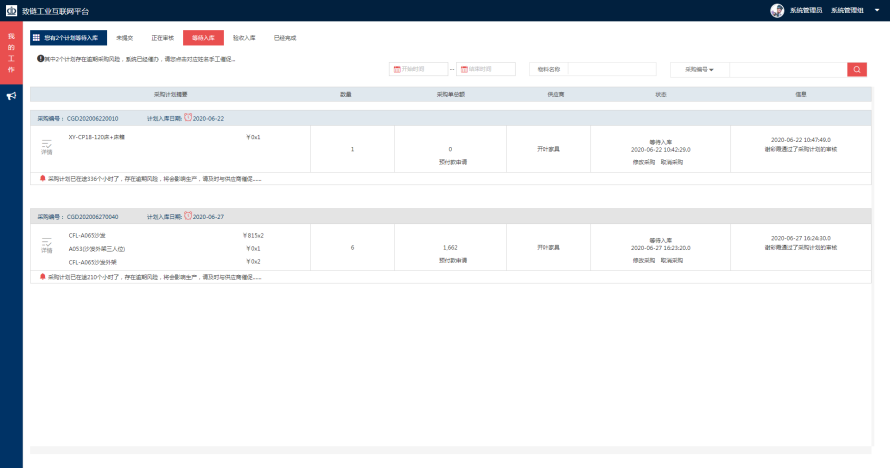Click alarm clock icon next to 2020-06-22
This screenshot has height=468, width=890.
[x=188, y=117]
